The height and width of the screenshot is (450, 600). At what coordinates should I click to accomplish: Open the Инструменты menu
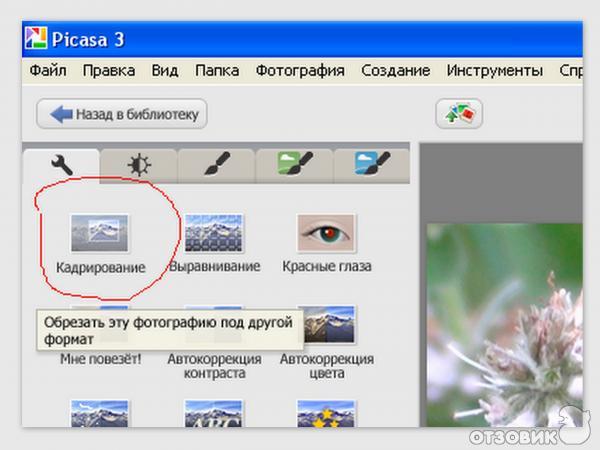495,71
